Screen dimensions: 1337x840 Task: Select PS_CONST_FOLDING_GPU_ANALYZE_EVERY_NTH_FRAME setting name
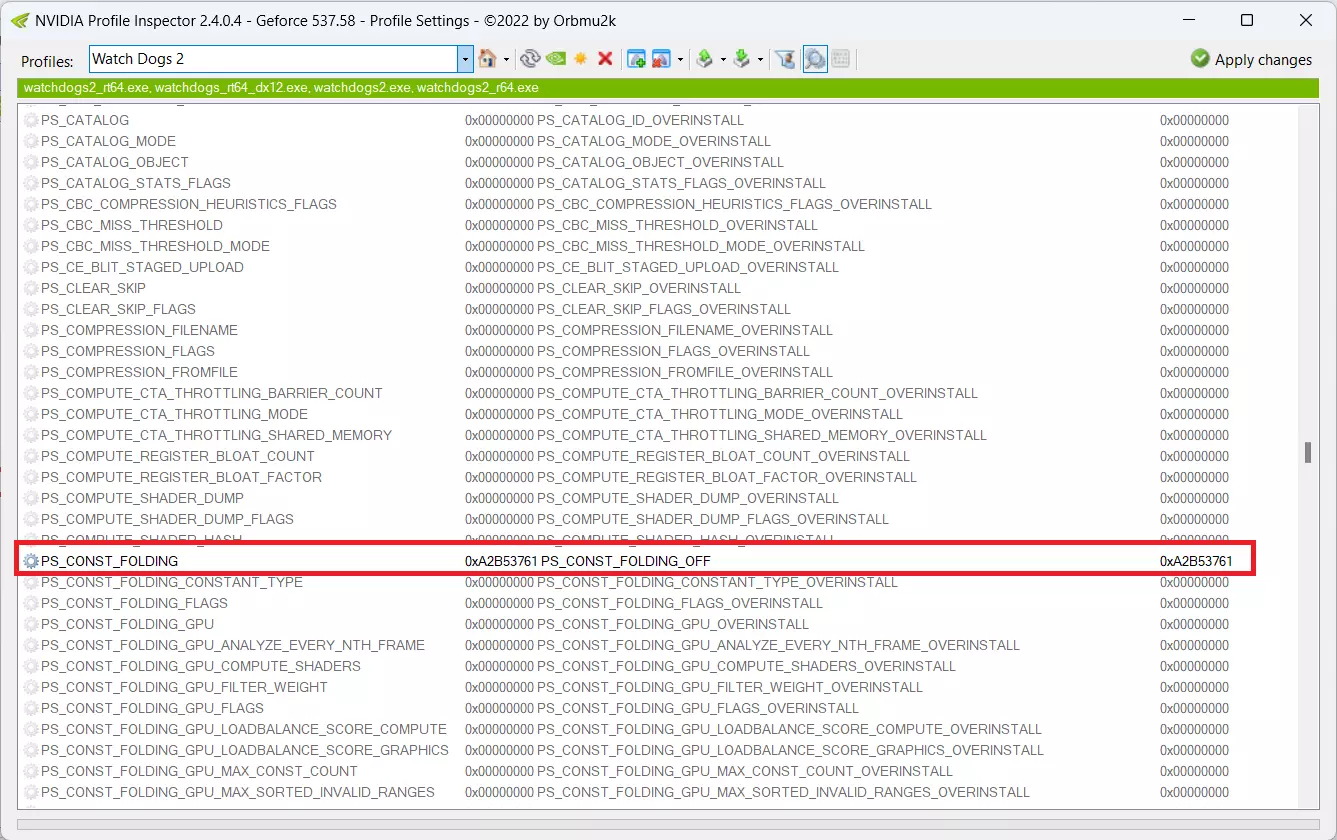(233, 645)
